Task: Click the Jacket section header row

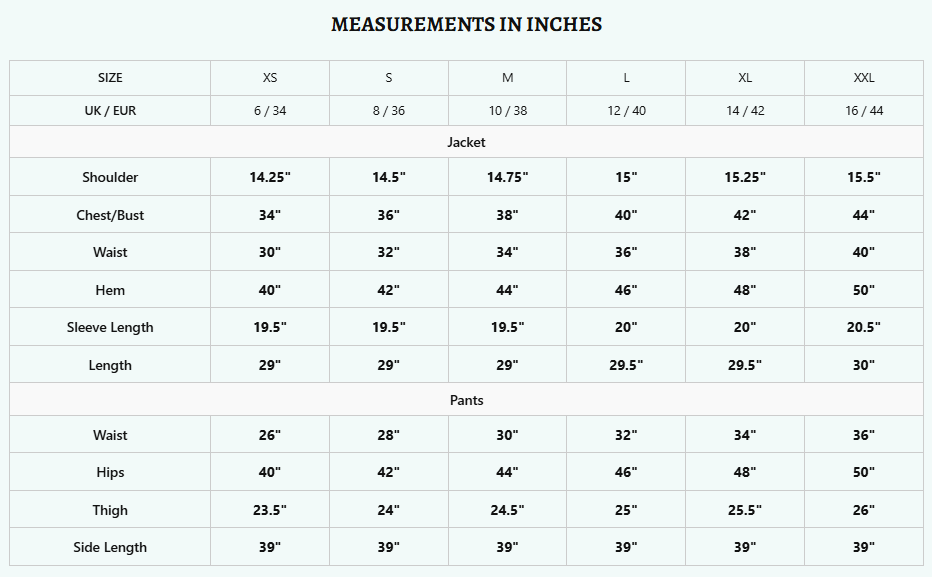Action: click(x=466, y=142)
